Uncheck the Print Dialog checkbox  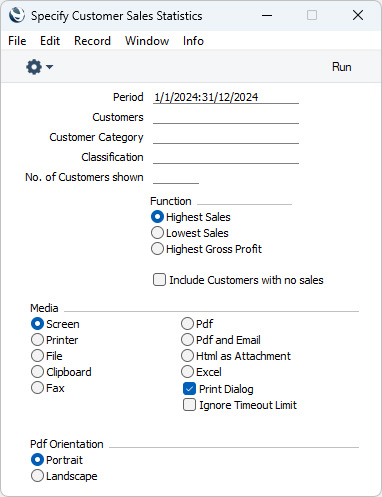pyautogui.click(x=189, y=389)
